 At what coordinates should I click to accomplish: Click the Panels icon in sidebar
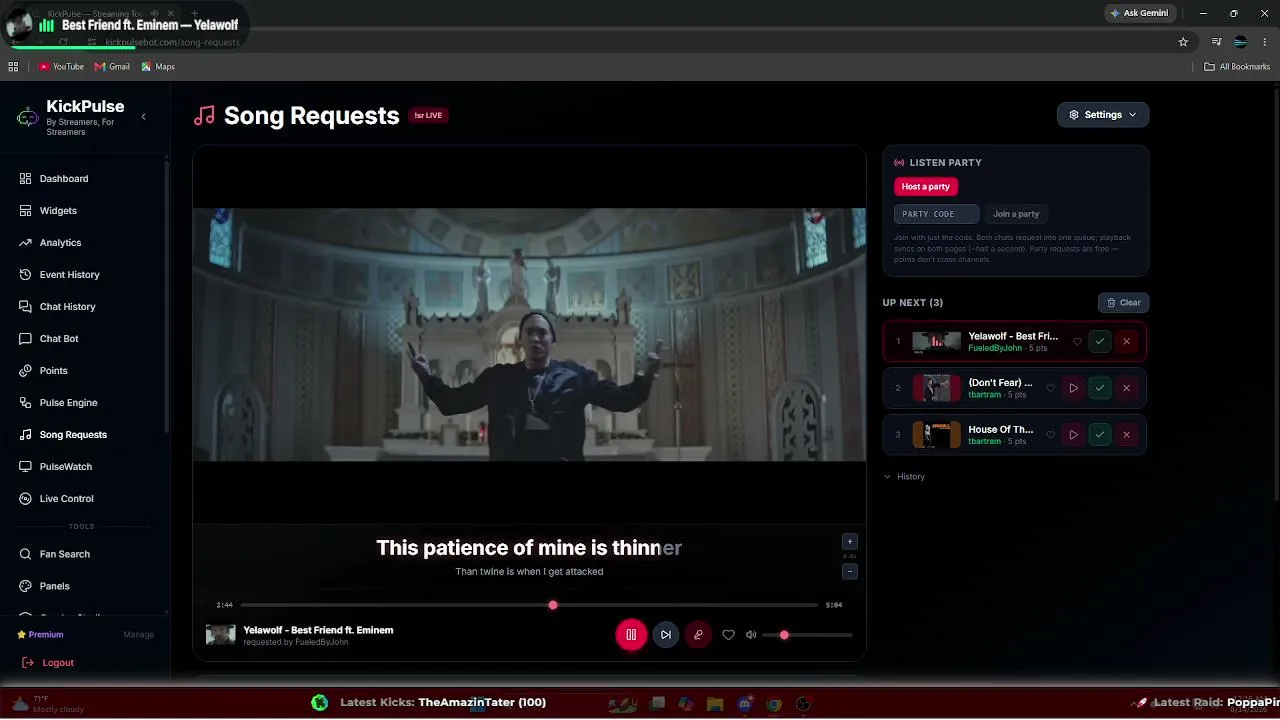[26, 586]
